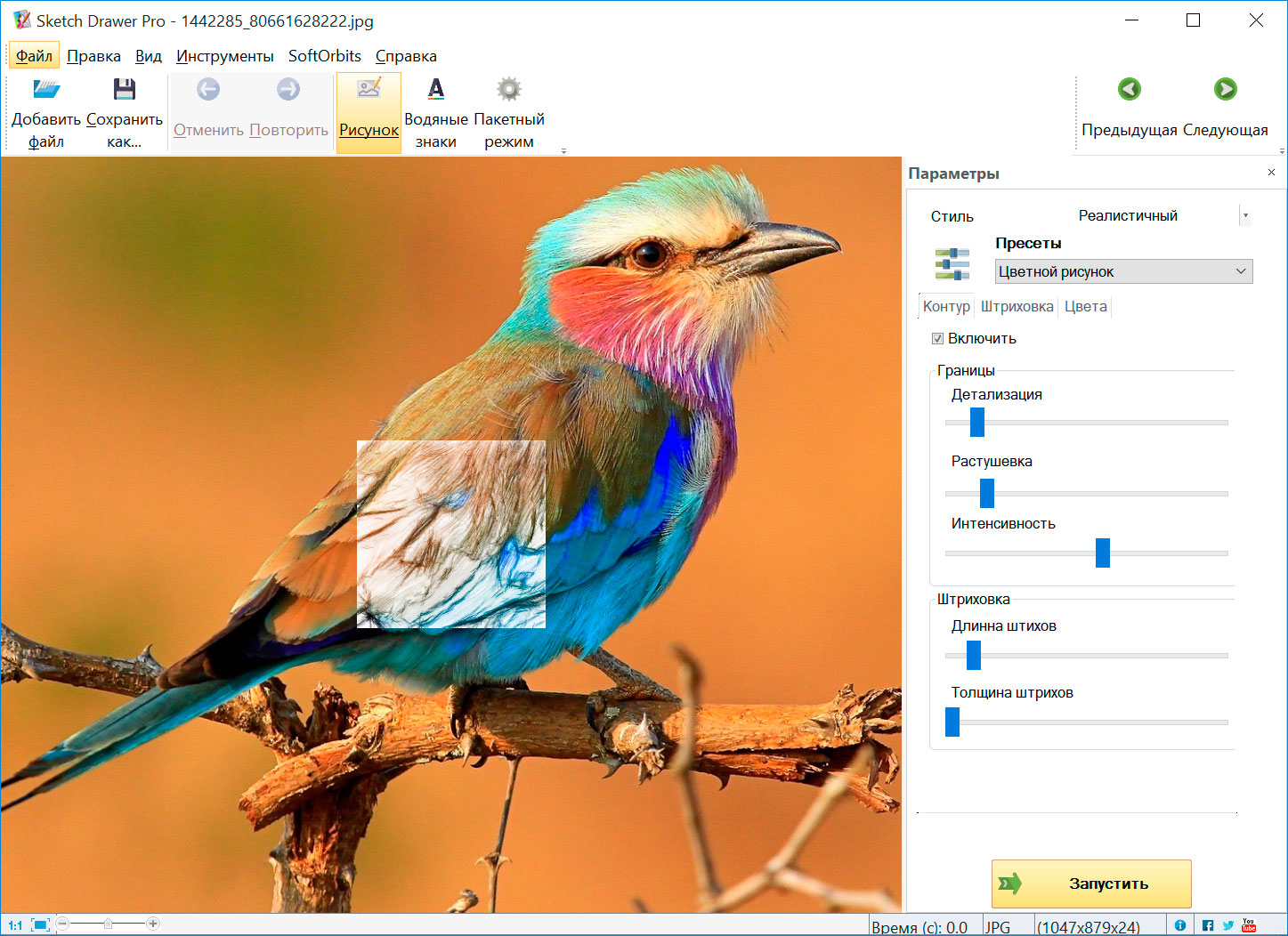This screenshot has height=936, width=1288.
Task: Open the info icon in status bar
Action: 1180,924
